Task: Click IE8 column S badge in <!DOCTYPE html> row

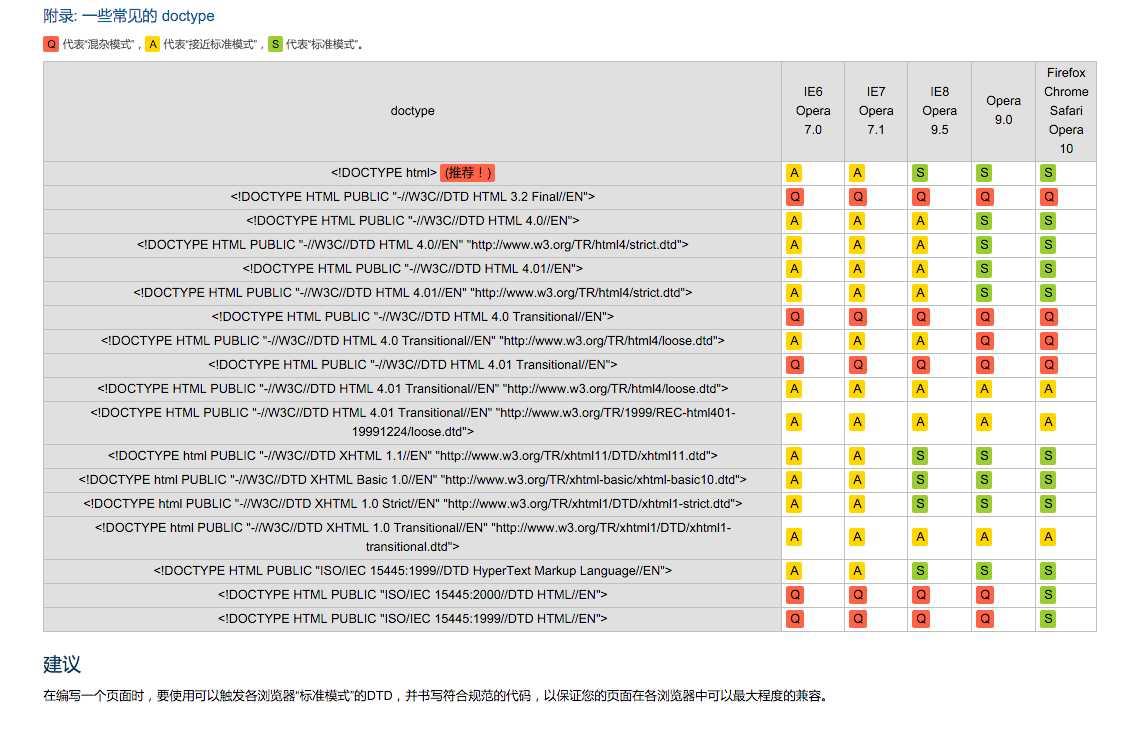Action: tap(921, 173)
